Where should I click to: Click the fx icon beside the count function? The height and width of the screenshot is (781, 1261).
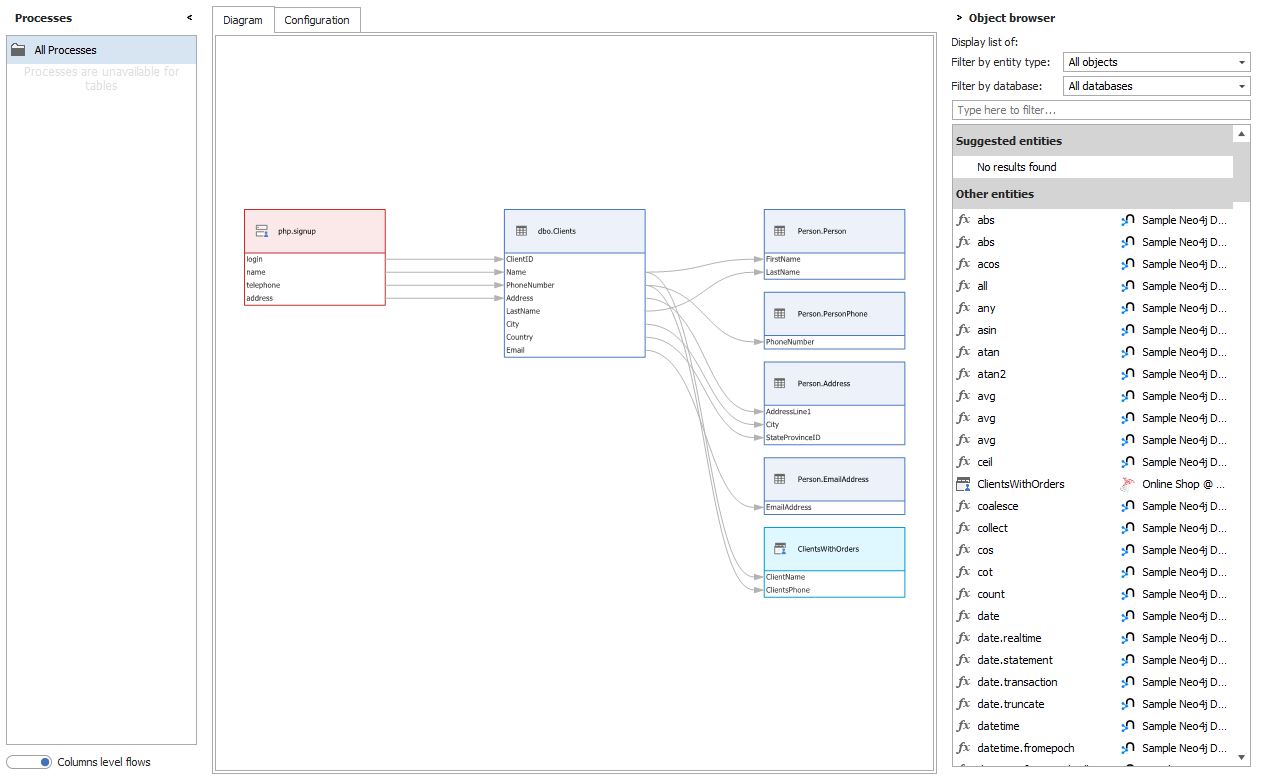[x=966, y=594]
